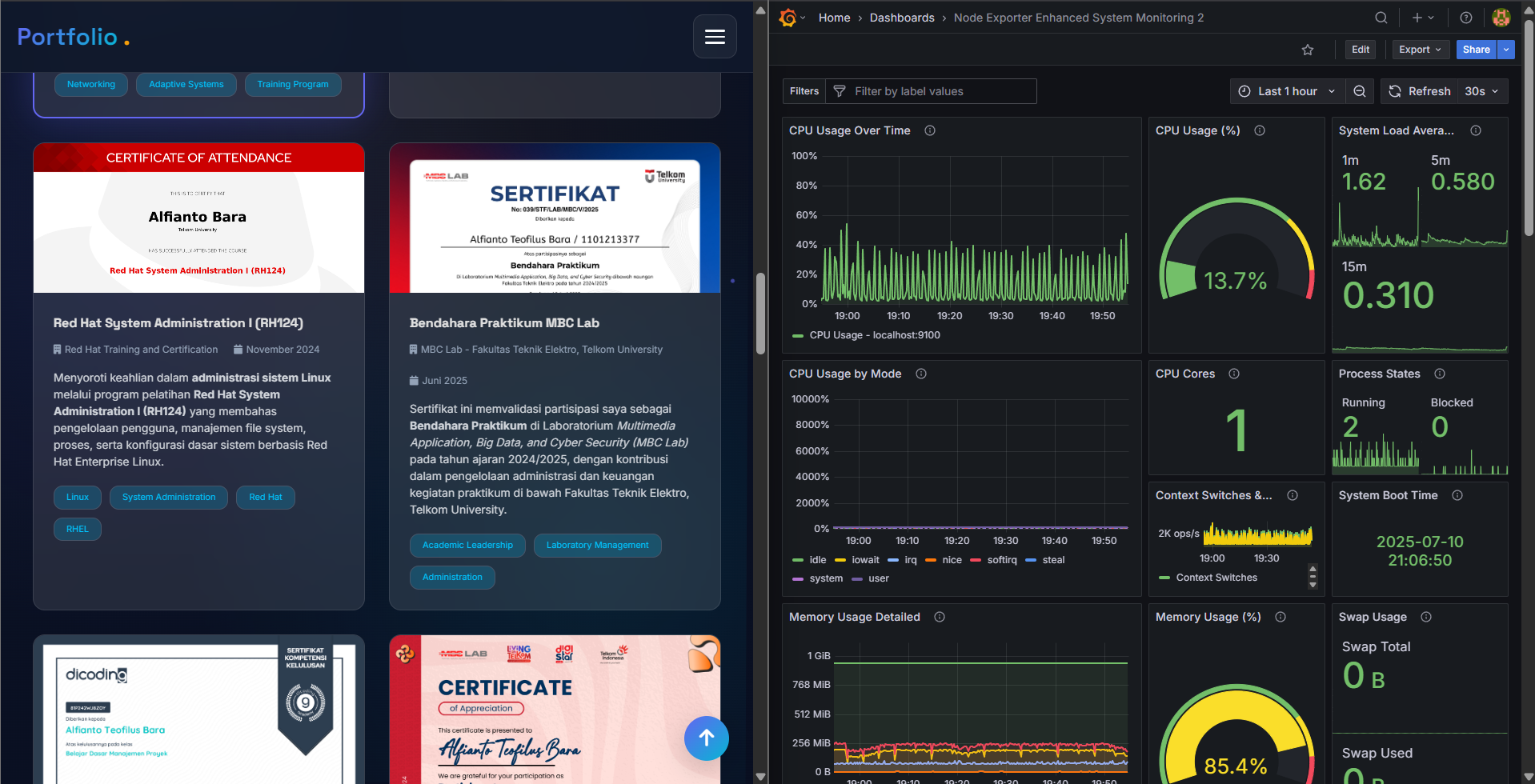This screenshot has height=784, width=1535.
Task: Click info icon on Memory Usage (%) panel
Action: point(1281,617)
